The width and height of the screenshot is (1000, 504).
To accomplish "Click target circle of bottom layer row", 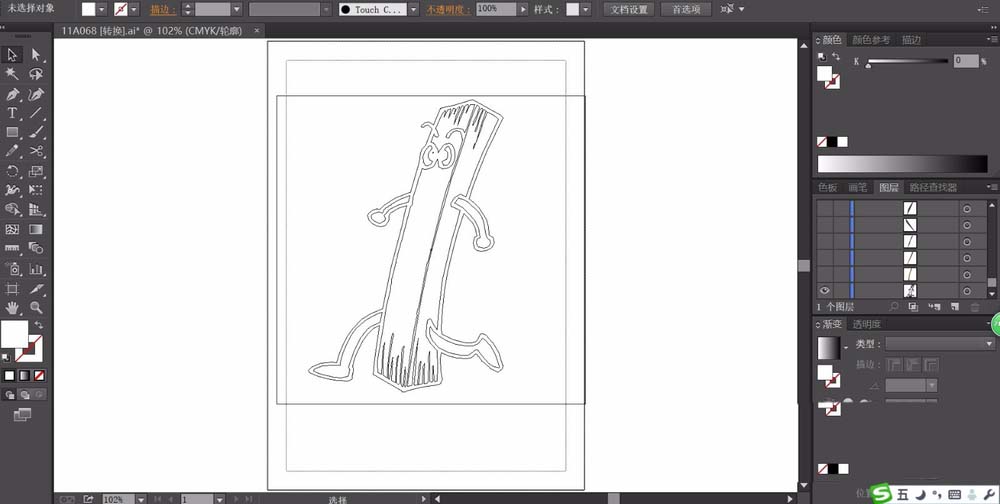I will click(x=967, y=291).
